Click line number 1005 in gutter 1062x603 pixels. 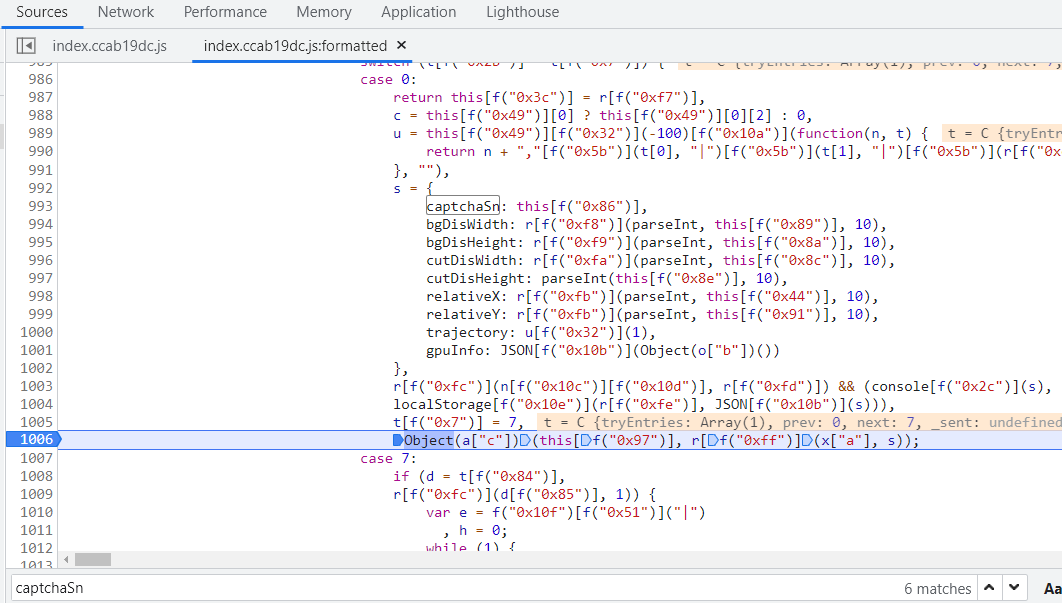click(x=36, y=422)
